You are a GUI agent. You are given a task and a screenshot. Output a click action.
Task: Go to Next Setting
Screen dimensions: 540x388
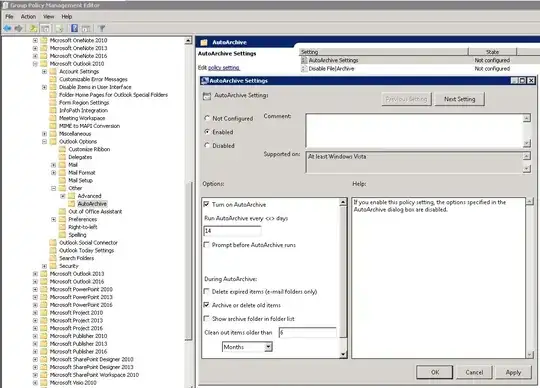coord(459,99)
